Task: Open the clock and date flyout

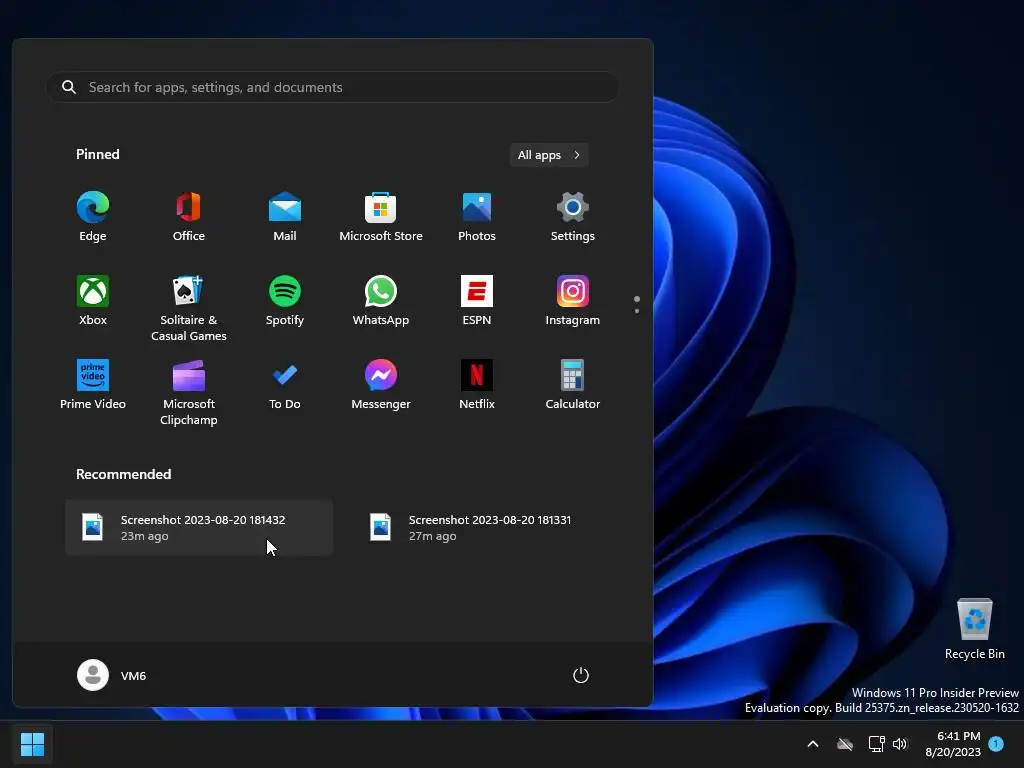Action: pyautogui.click(x=953, y=744)
